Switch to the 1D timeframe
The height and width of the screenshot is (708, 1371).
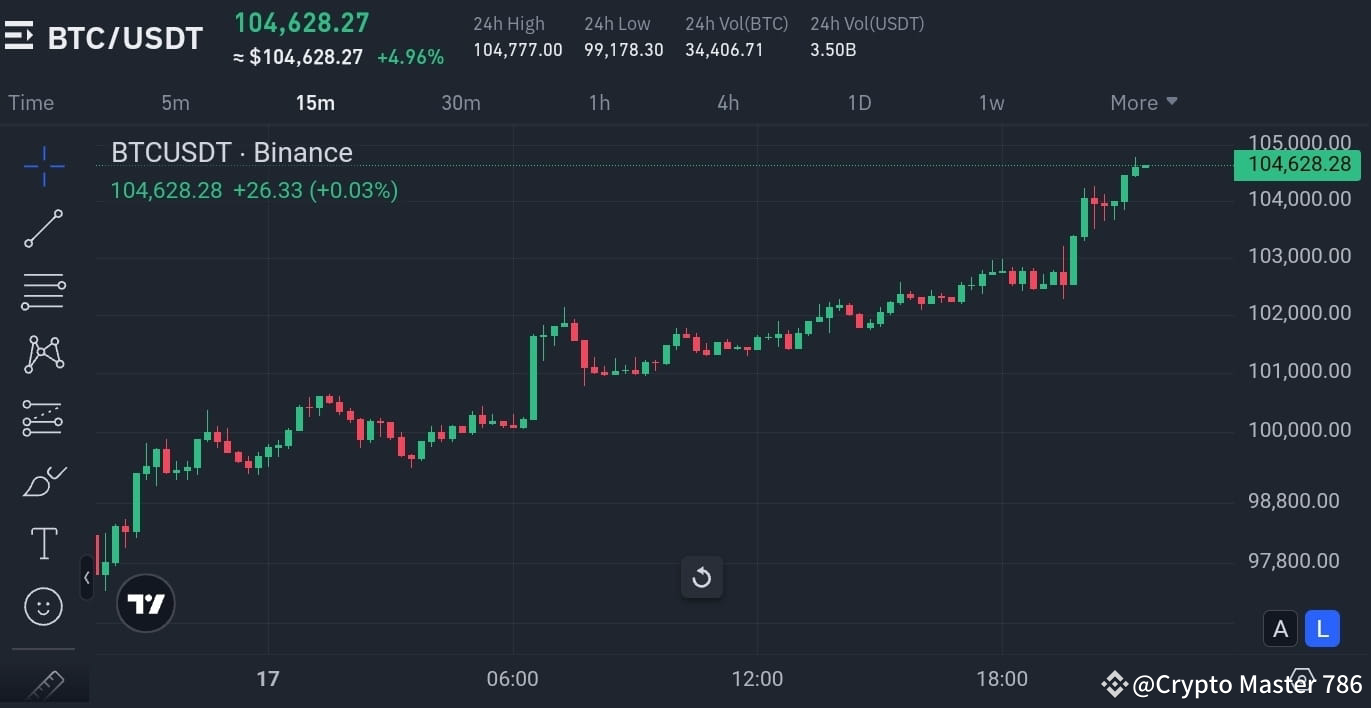[859, 102]
